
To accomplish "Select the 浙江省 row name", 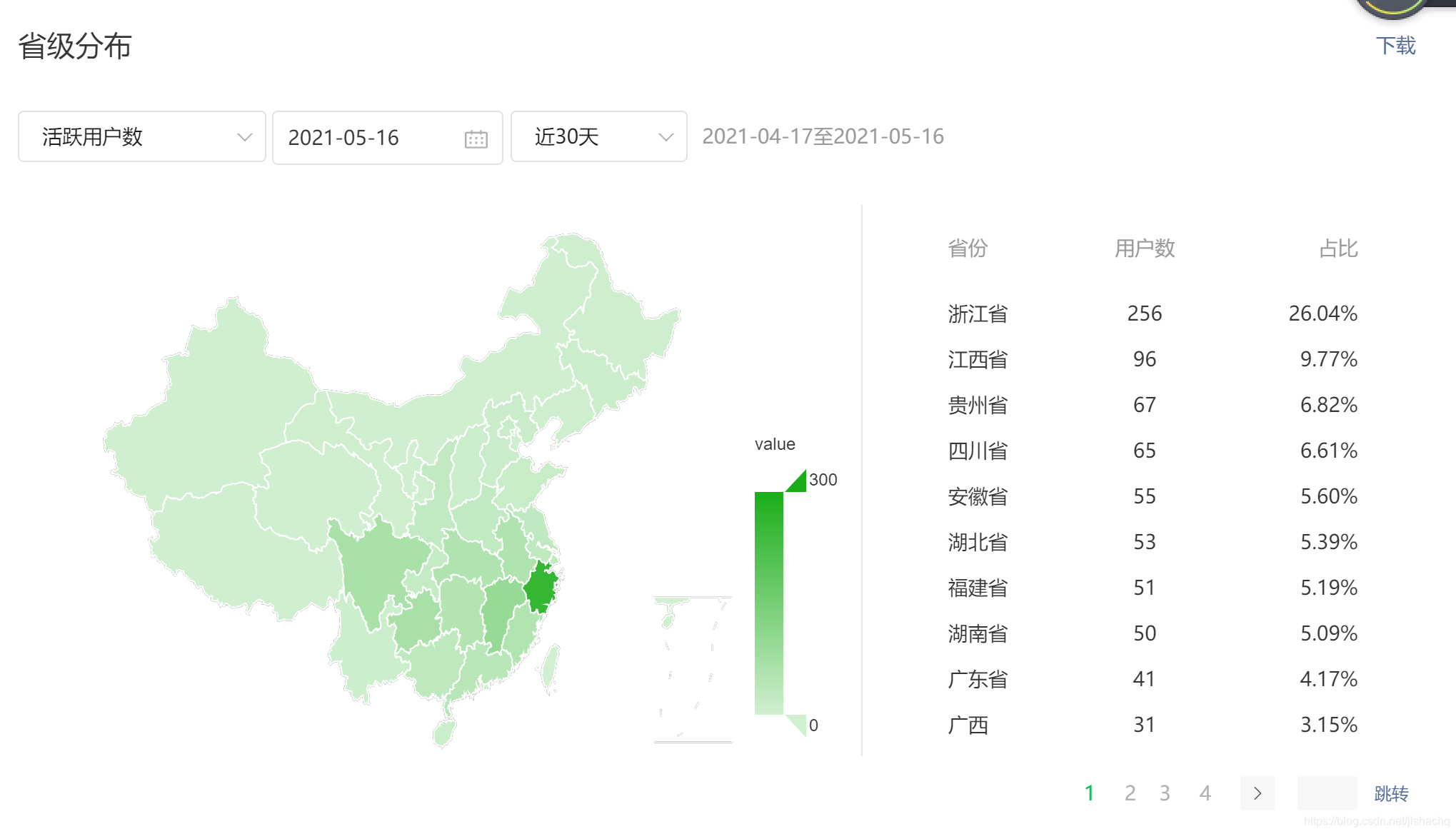I will pos(978,313).
